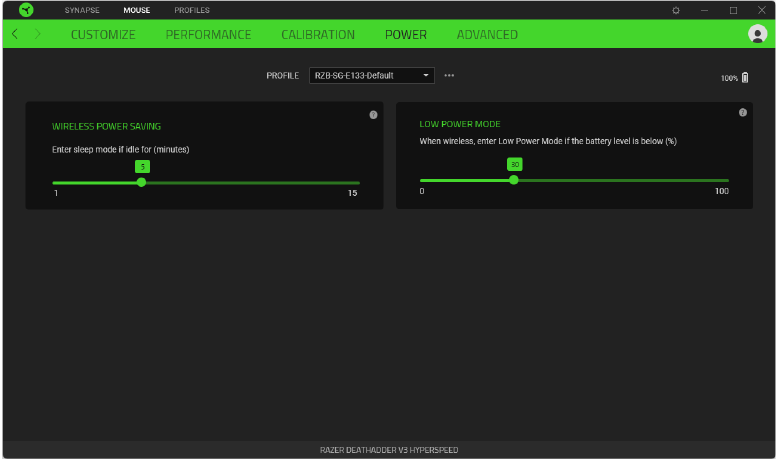This screenshot has width=777, height=460.
Task: Go back with the left arrow
Action: [x=15, y=34]
